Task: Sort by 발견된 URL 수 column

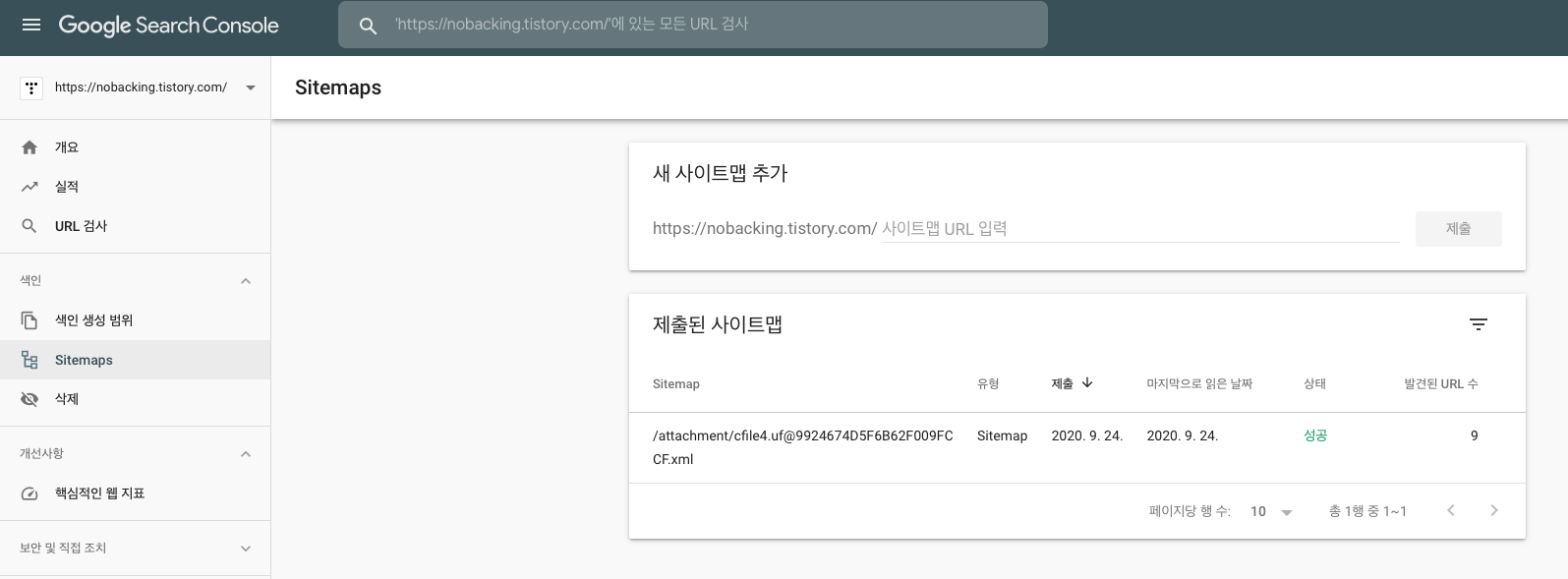Action: 1440,384
